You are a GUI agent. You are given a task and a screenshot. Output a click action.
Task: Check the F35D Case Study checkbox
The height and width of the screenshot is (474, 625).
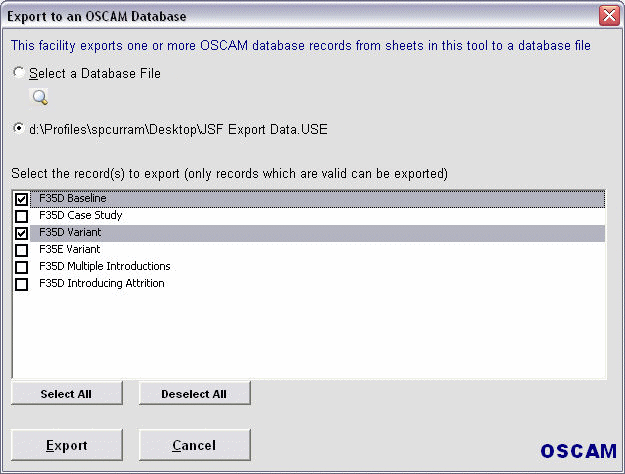point(22,216)
